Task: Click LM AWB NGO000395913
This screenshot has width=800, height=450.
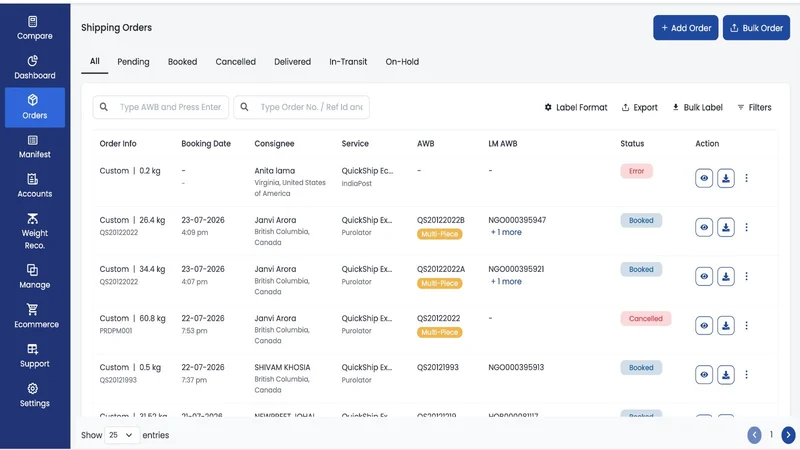Action: coord(516,367)
